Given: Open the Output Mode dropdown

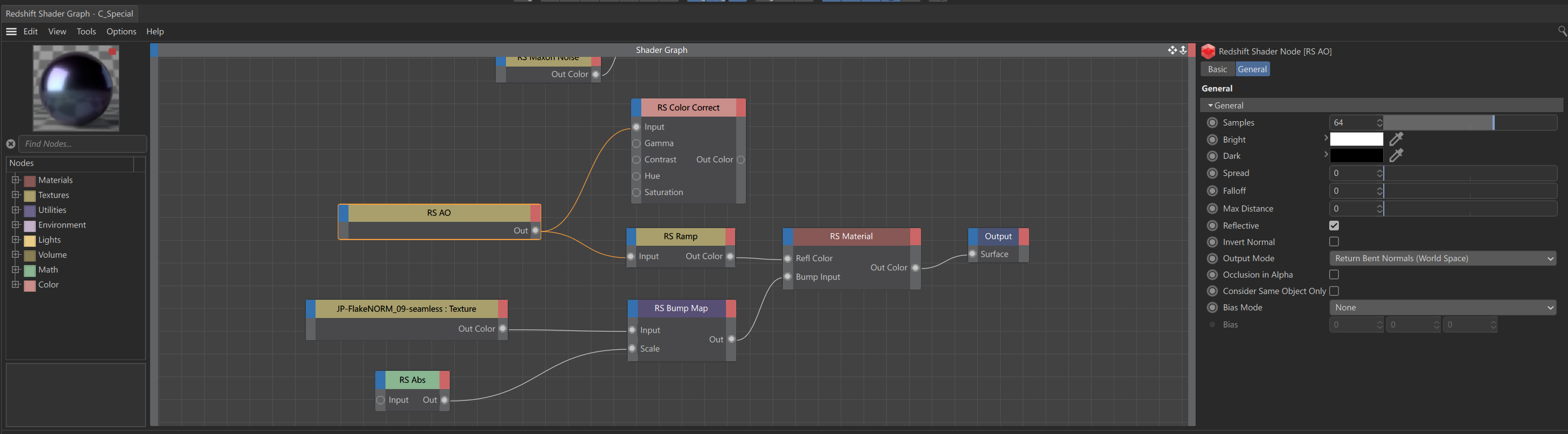Looking at the screenshot, I should 1442,258.
